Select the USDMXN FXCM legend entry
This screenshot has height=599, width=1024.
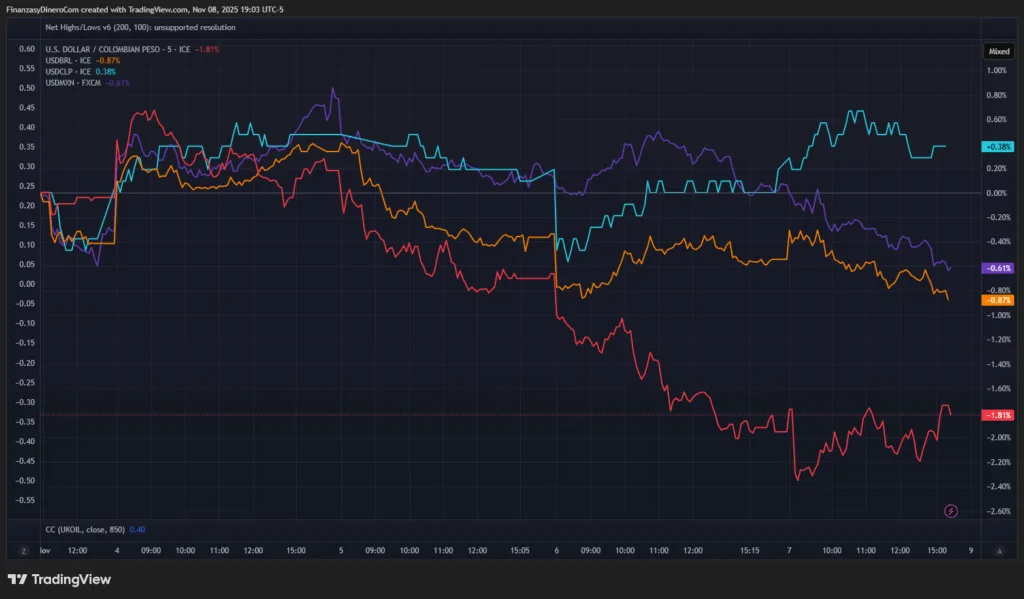[75, 82]
